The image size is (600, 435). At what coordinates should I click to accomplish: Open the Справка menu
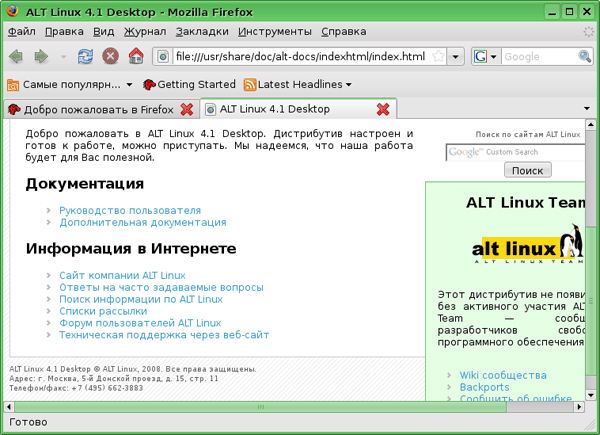click(344, 32)
